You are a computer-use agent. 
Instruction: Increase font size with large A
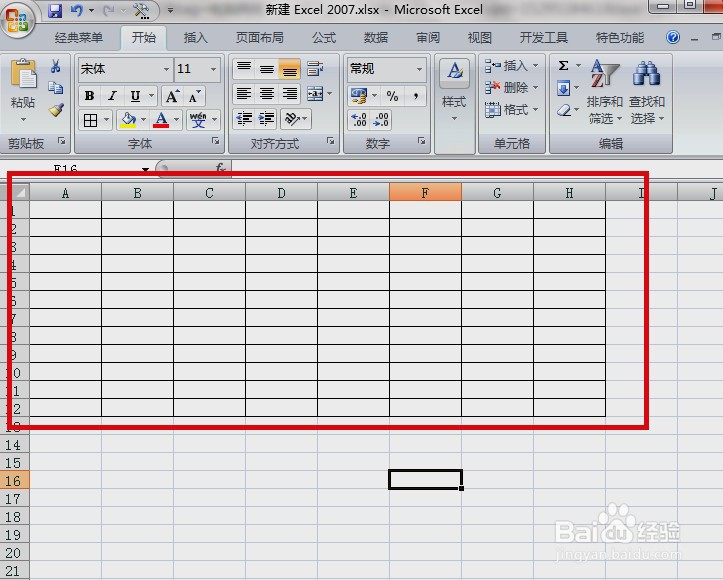click(x=172, y=96)
